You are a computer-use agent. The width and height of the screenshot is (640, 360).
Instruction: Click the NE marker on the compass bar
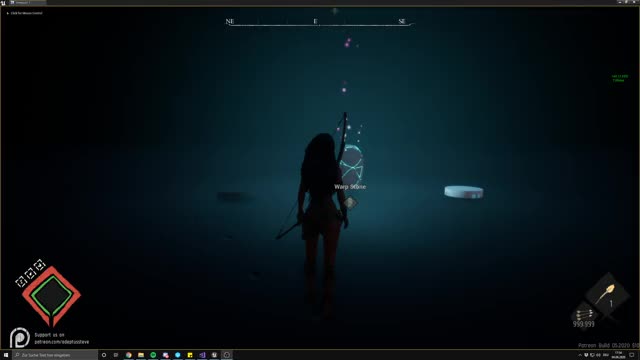tap(230, 21)
